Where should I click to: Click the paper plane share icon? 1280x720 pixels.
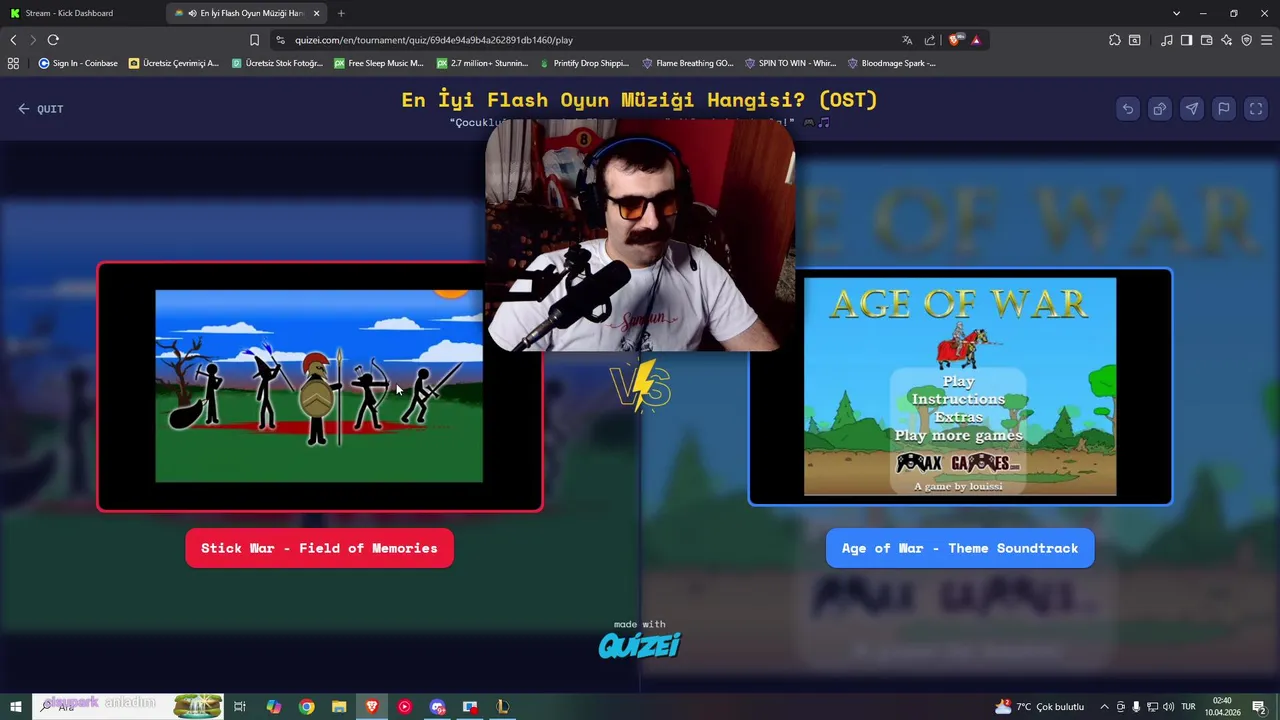coord(1191,109)
